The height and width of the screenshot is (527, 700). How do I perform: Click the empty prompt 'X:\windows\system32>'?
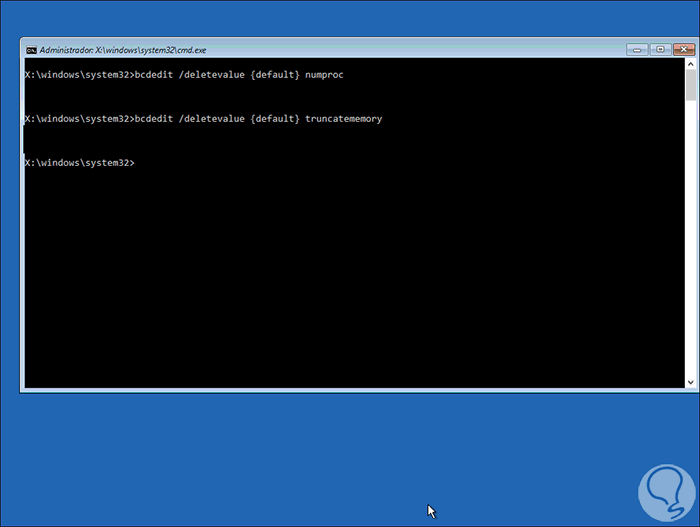79,163
